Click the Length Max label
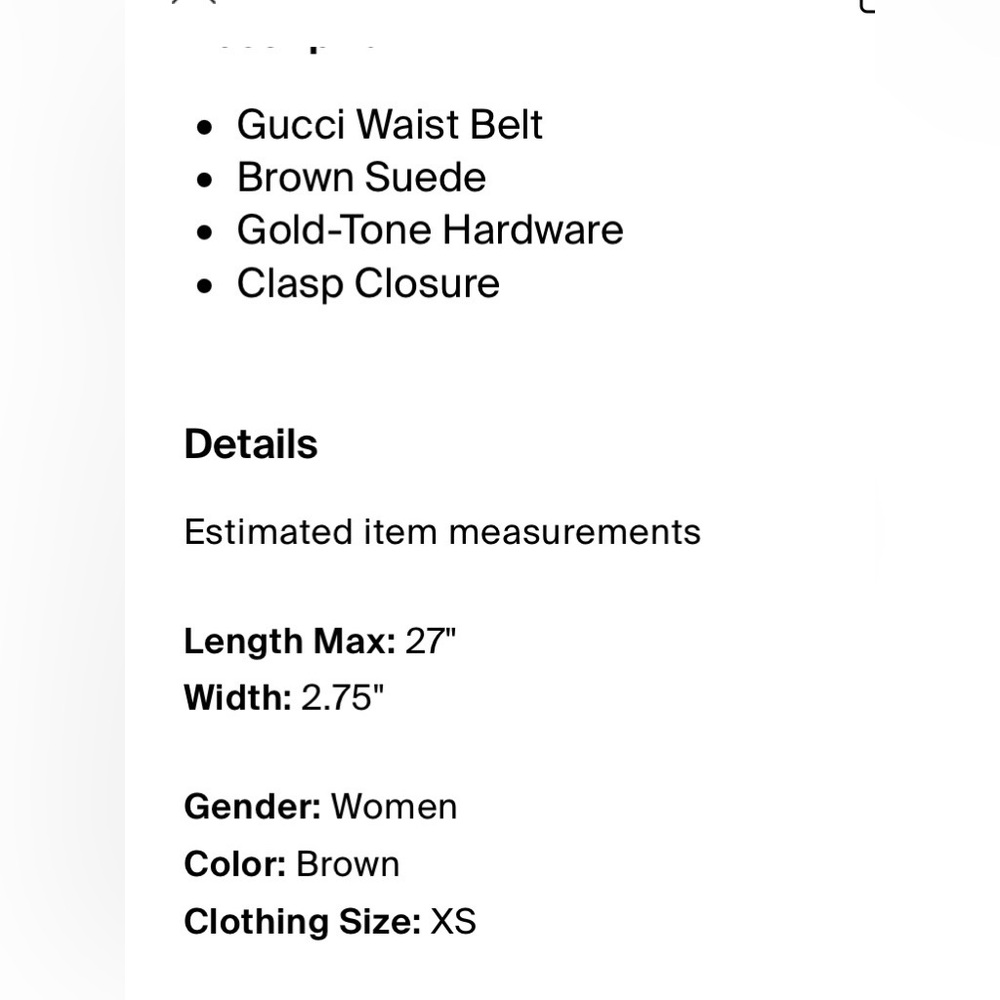 coord(290,641)
